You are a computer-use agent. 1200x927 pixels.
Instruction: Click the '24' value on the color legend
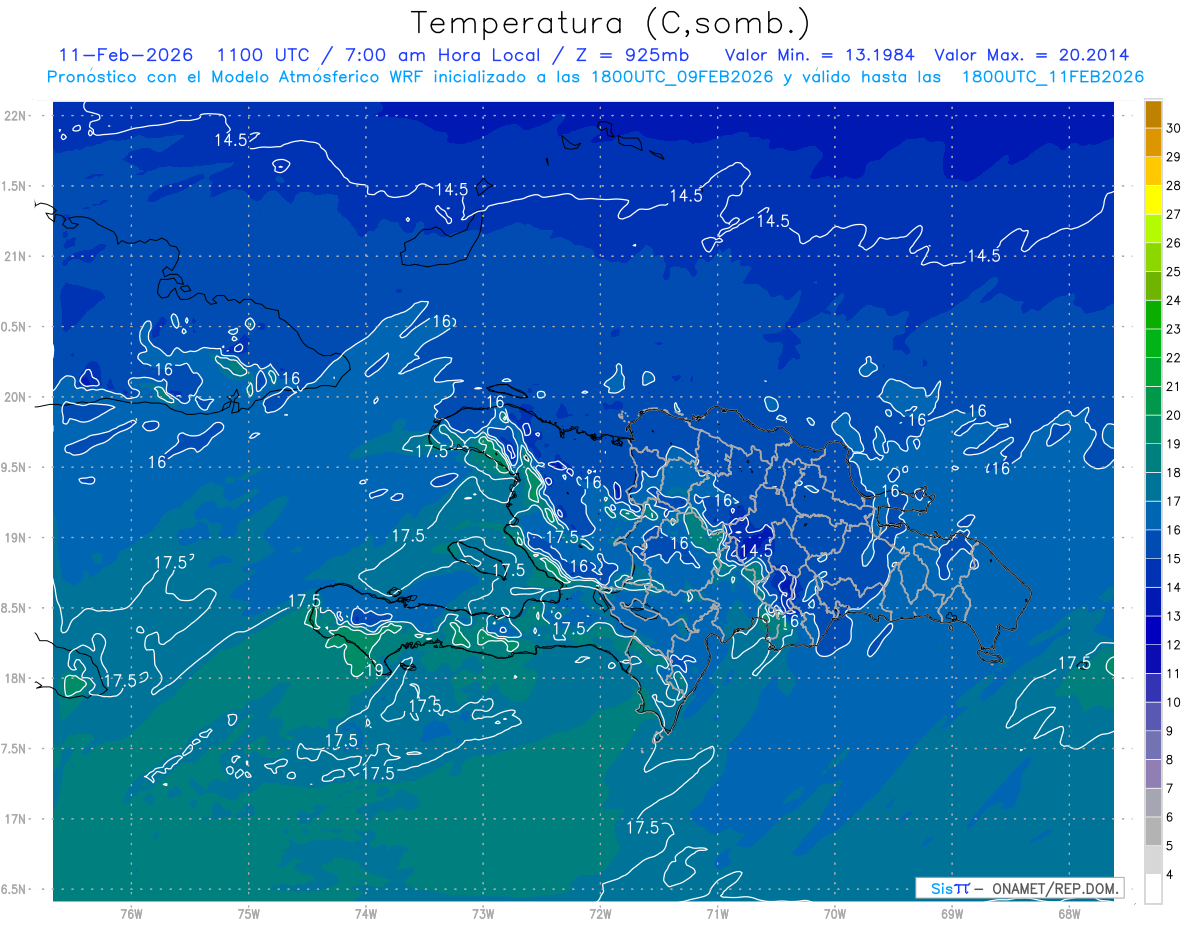(x=1174, y=300)
